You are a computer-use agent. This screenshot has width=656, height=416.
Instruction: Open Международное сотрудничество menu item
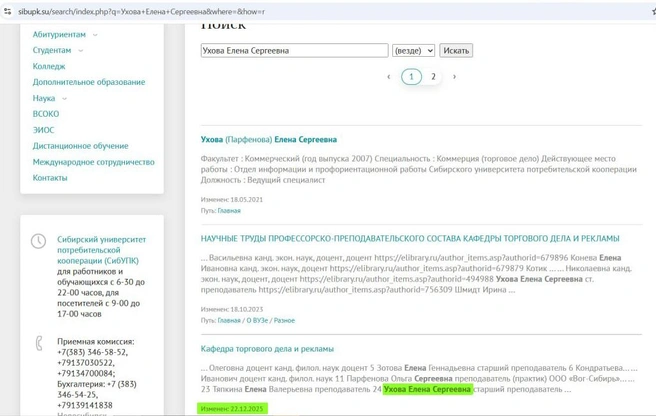tap(94, 162)
